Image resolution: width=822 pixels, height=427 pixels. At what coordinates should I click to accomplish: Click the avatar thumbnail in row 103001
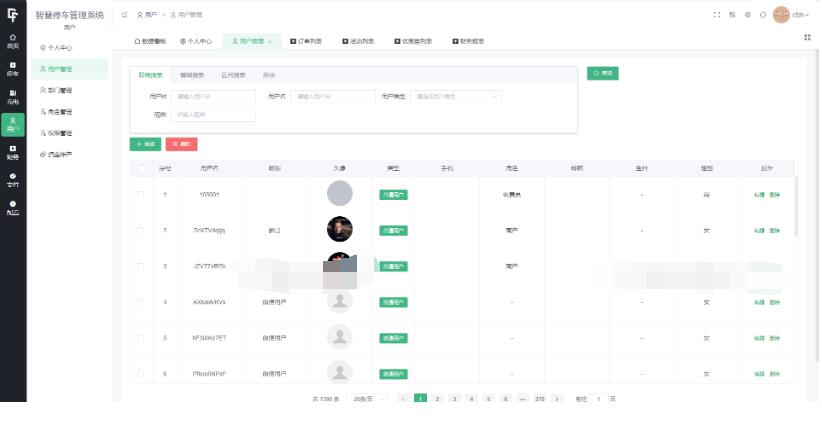340,193
